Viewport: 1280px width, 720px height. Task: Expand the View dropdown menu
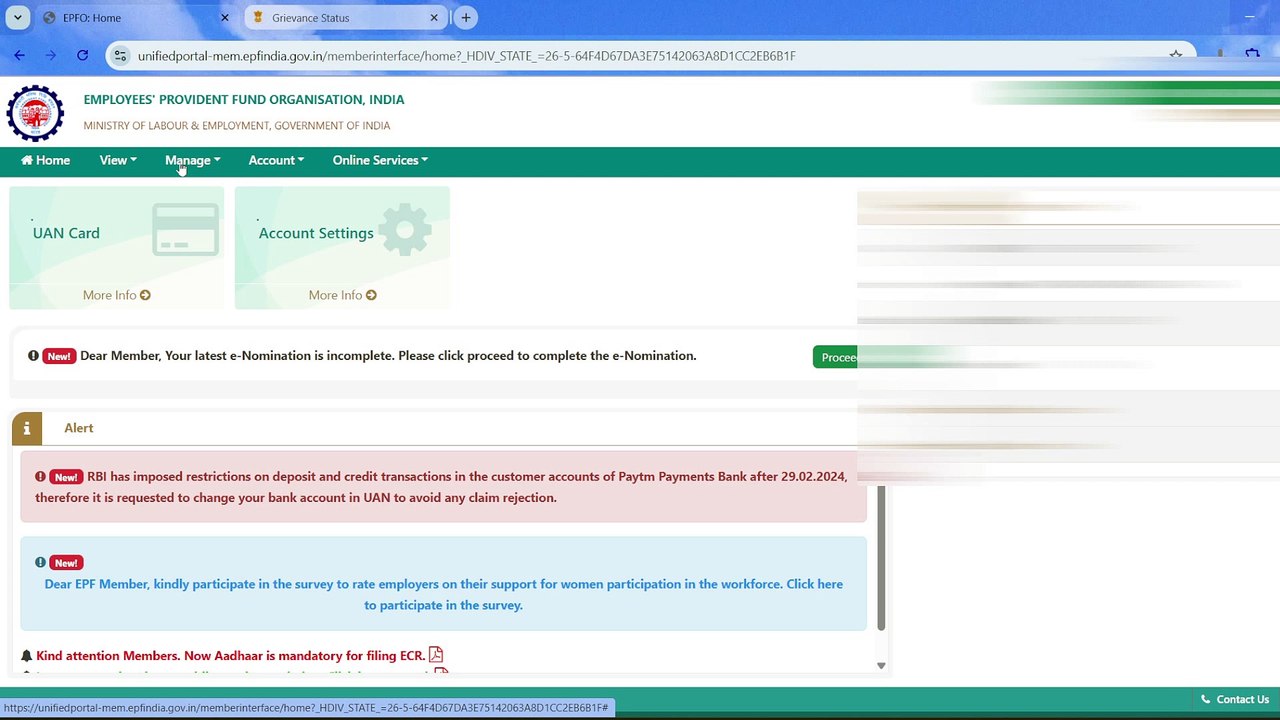coord(118,160)
